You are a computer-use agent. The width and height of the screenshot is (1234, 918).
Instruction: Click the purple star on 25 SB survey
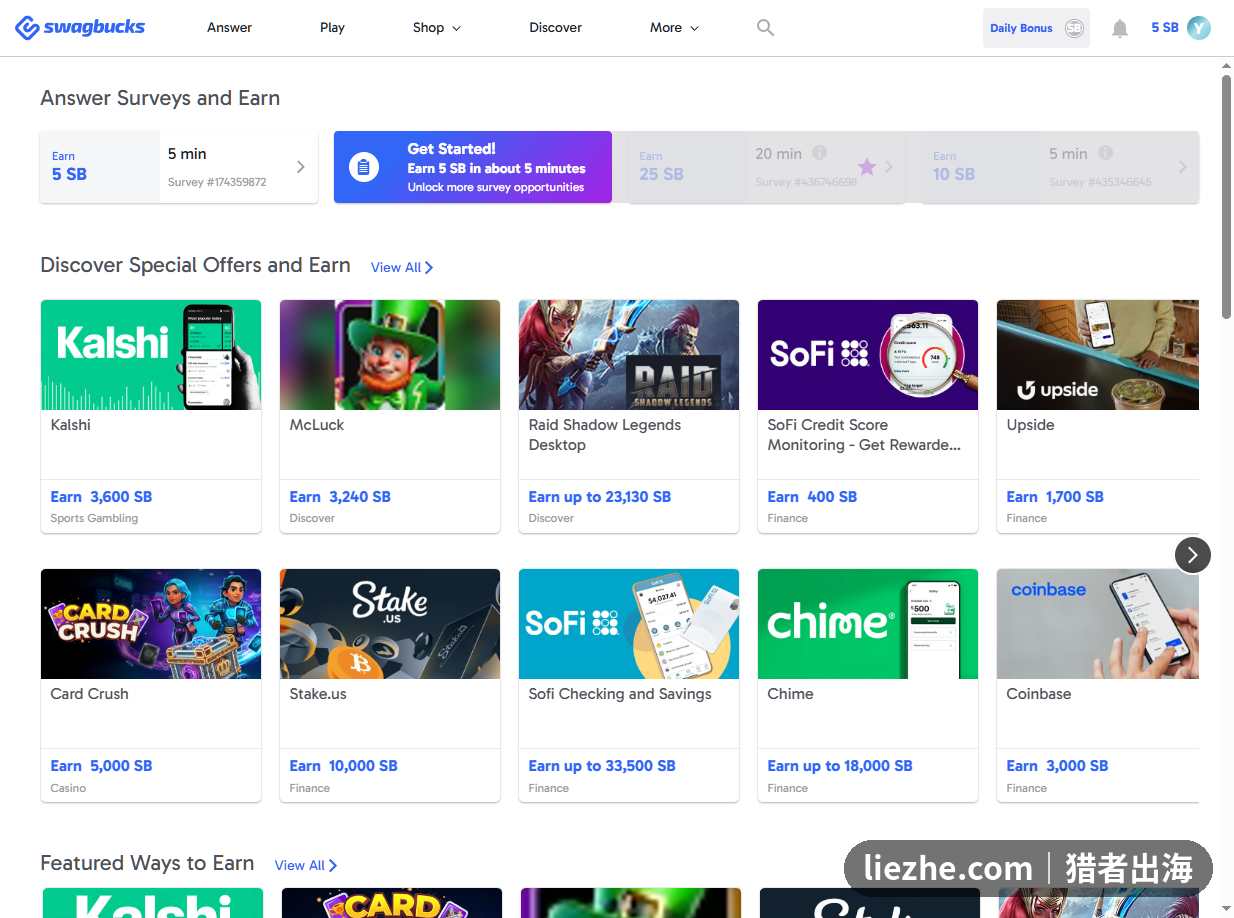867,167
